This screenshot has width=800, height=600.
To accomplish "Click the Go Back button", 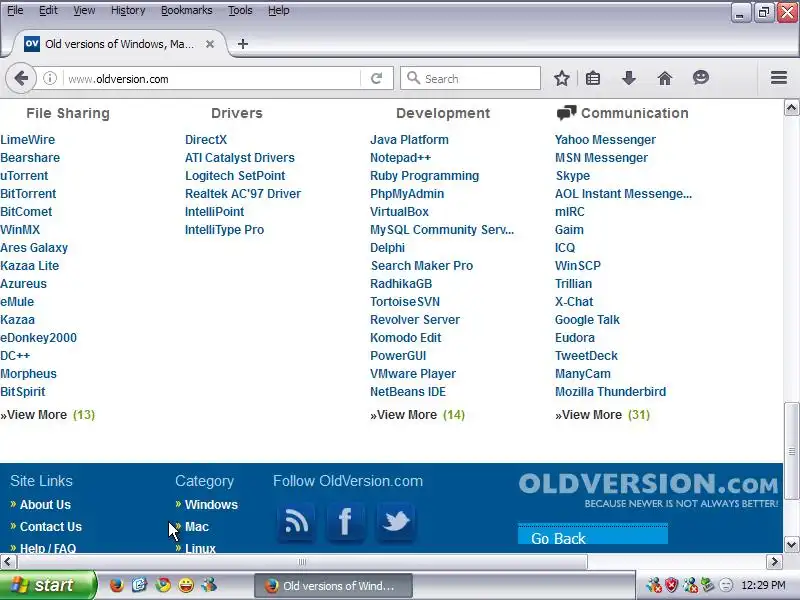I will point(593,534).
